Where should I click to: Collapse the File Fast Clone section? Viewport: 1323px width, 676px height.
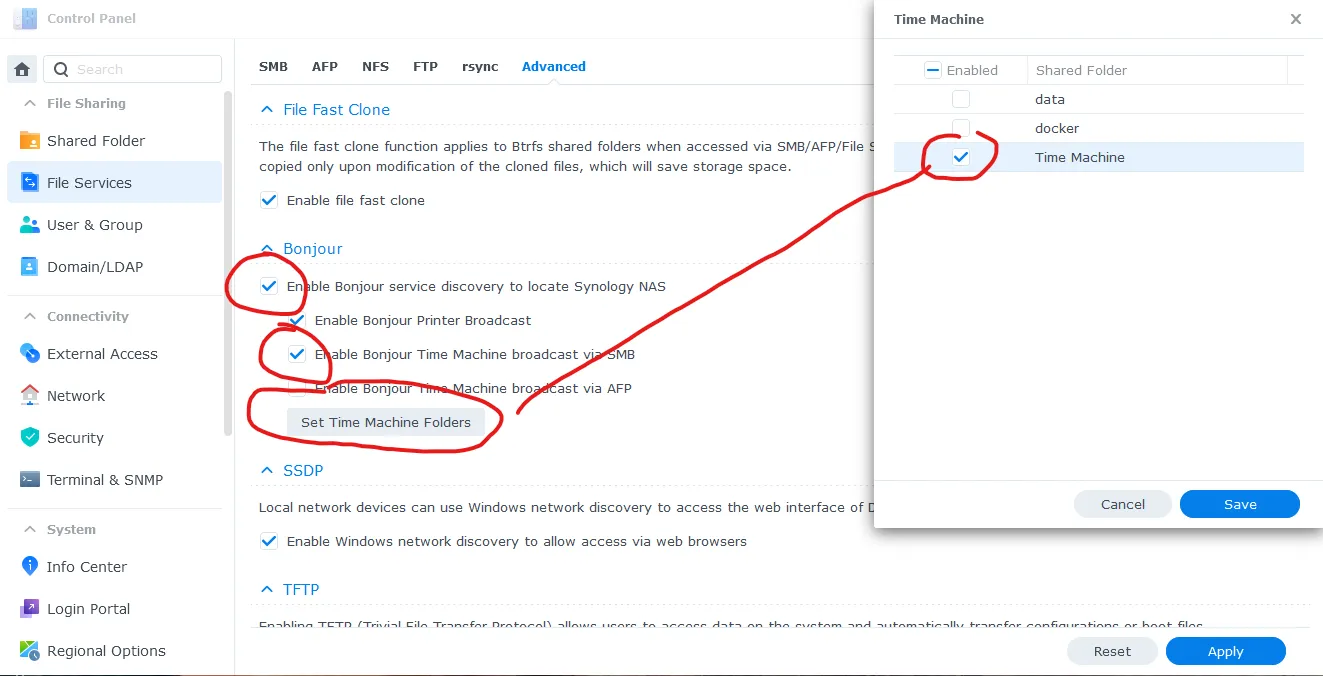point(265,109)
